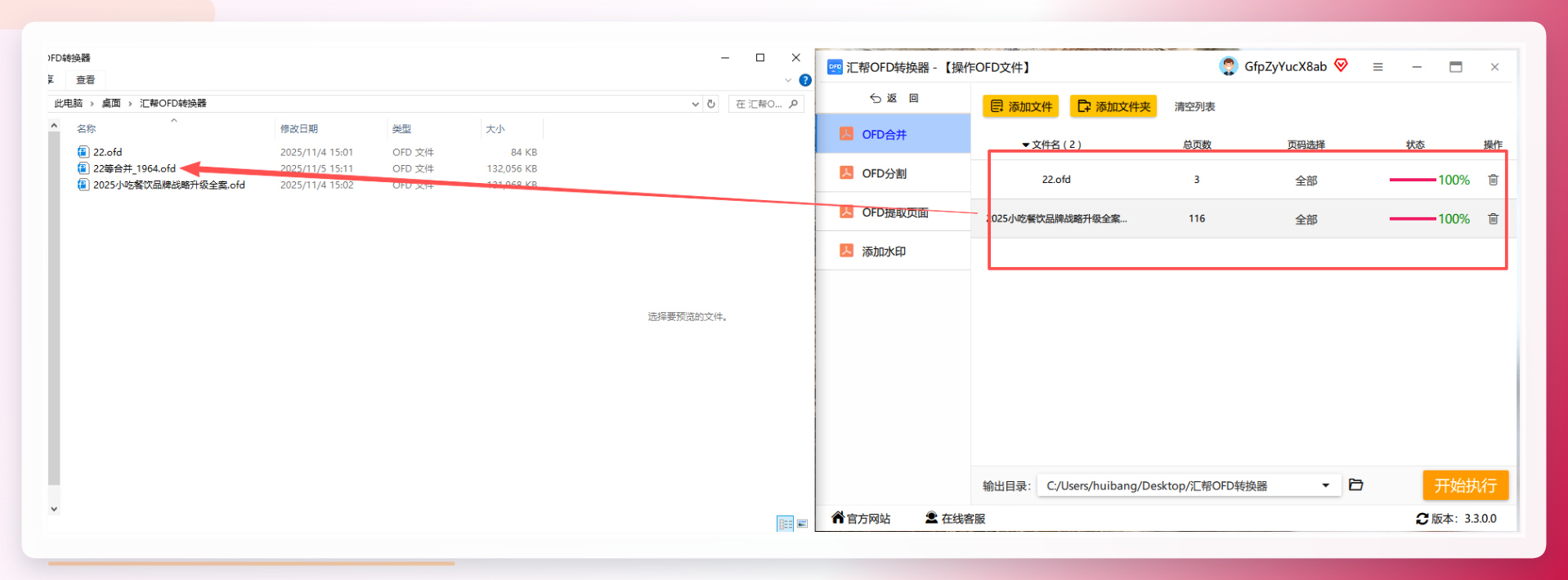The height and width of the screenshot is (580, 1568).
Task: Click Explorer scrollbar down arrow
Action: [54, 509]
